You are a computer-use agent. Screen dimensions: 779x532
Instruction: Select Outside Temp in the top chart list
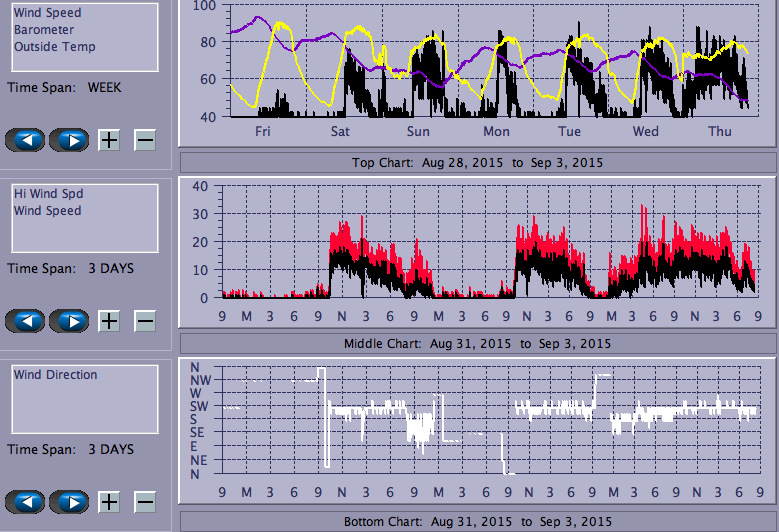(x=55, y=47)
